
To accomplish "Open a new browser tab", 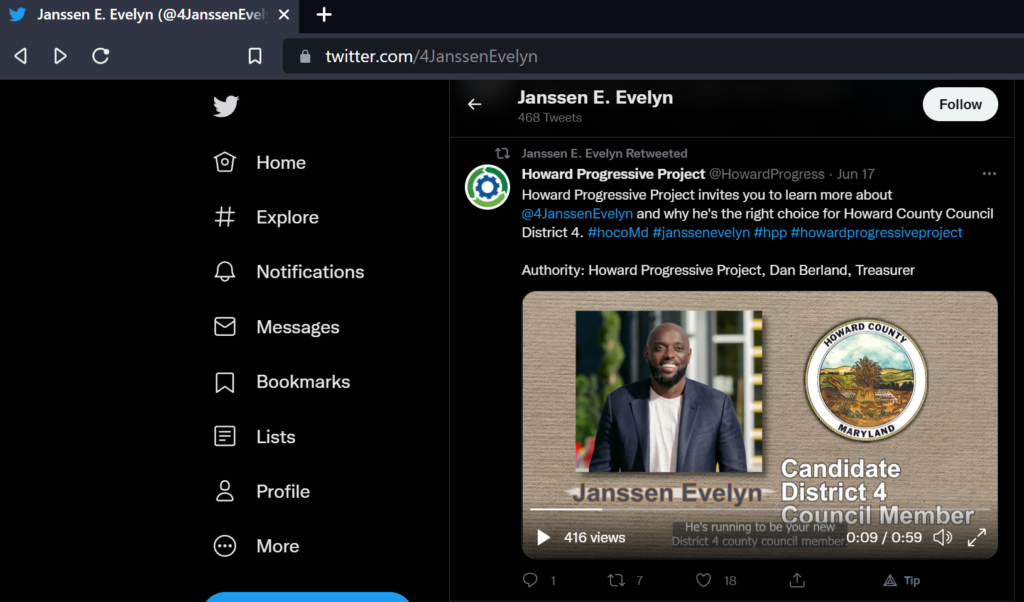I will point(324,14).
